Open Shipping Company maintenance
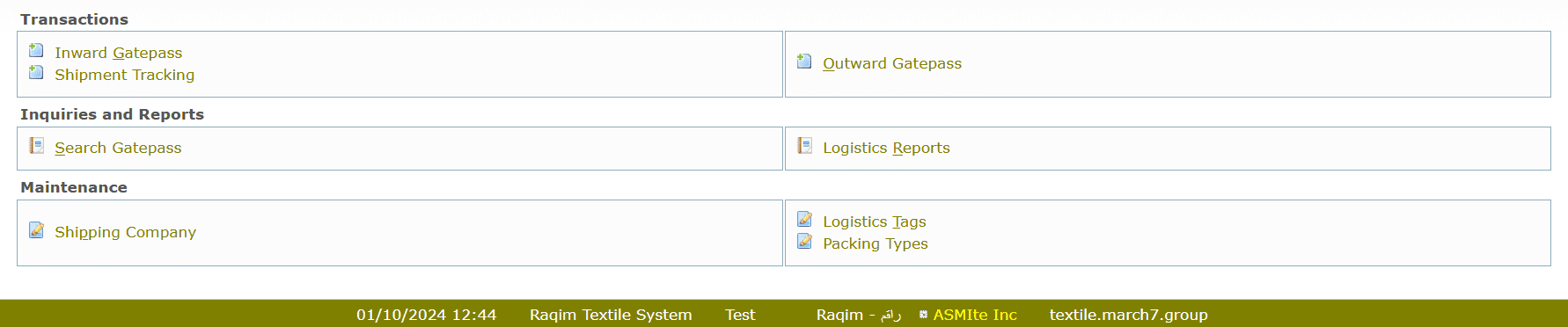1568x327 pixels. [x=125, y=232]
